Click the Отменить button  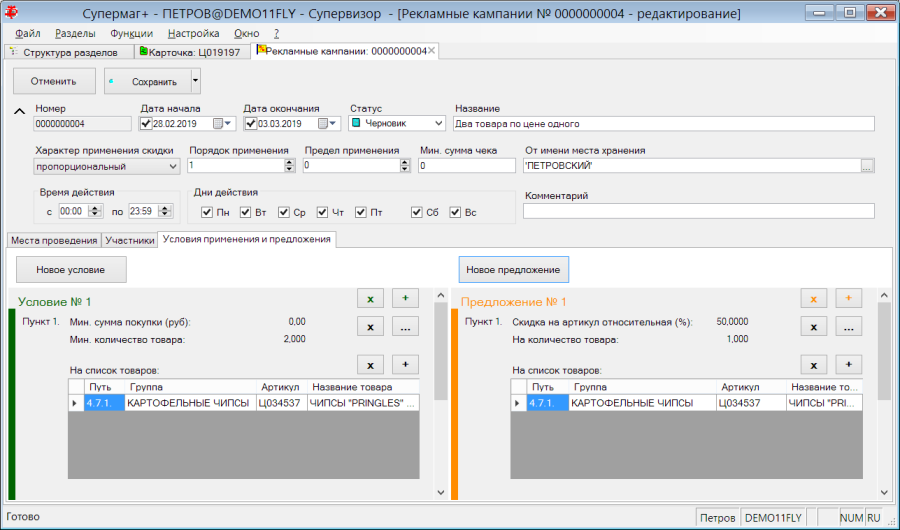pyautogui.click(x=54, y=81)
